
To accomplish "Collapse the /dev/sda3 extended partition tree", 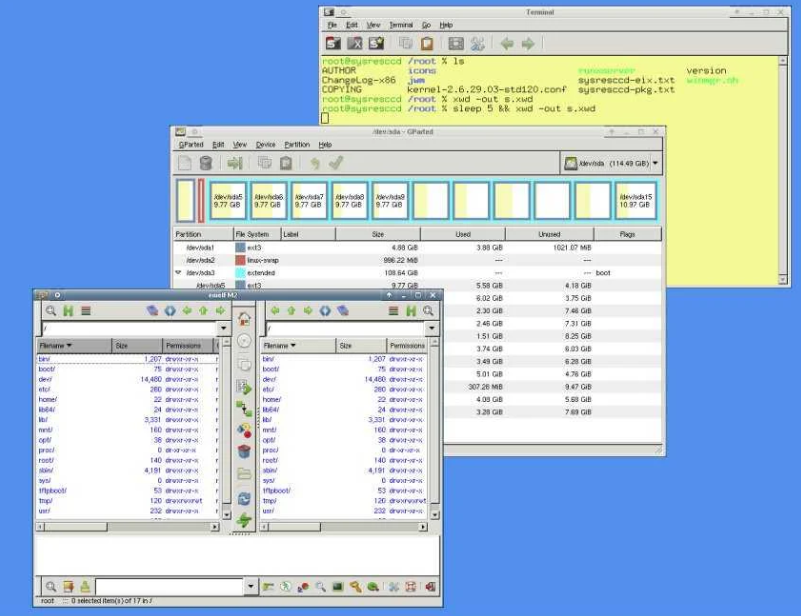I will pyautogui.click(x=179, y=272).
